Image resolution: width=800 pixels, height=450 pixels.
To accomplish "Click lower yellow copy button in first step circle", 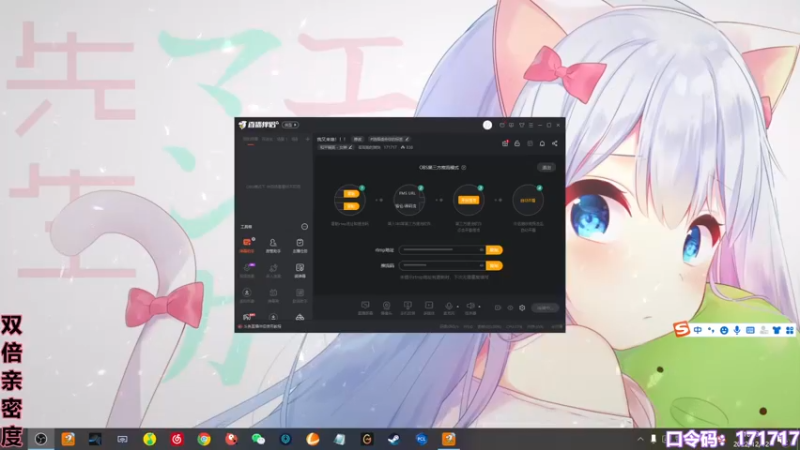I will click(351, 206).
